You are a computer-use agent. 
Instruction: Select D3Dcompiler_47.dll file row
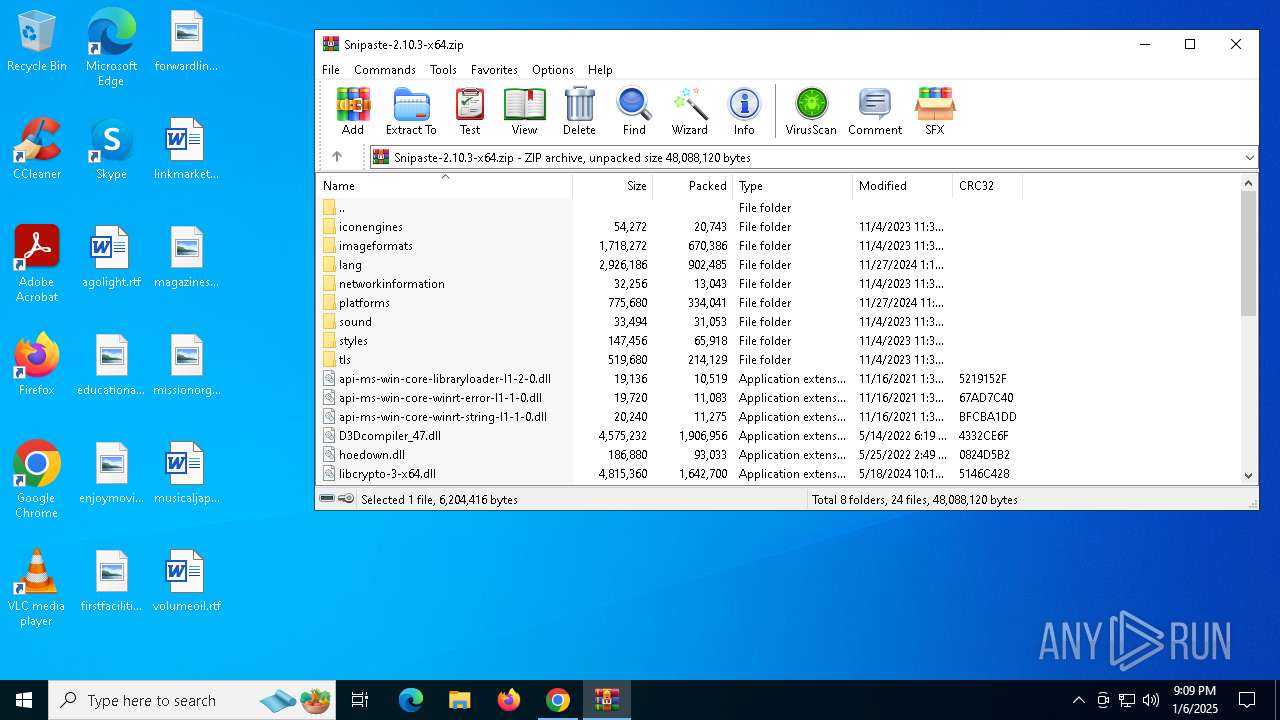[670, 436]
